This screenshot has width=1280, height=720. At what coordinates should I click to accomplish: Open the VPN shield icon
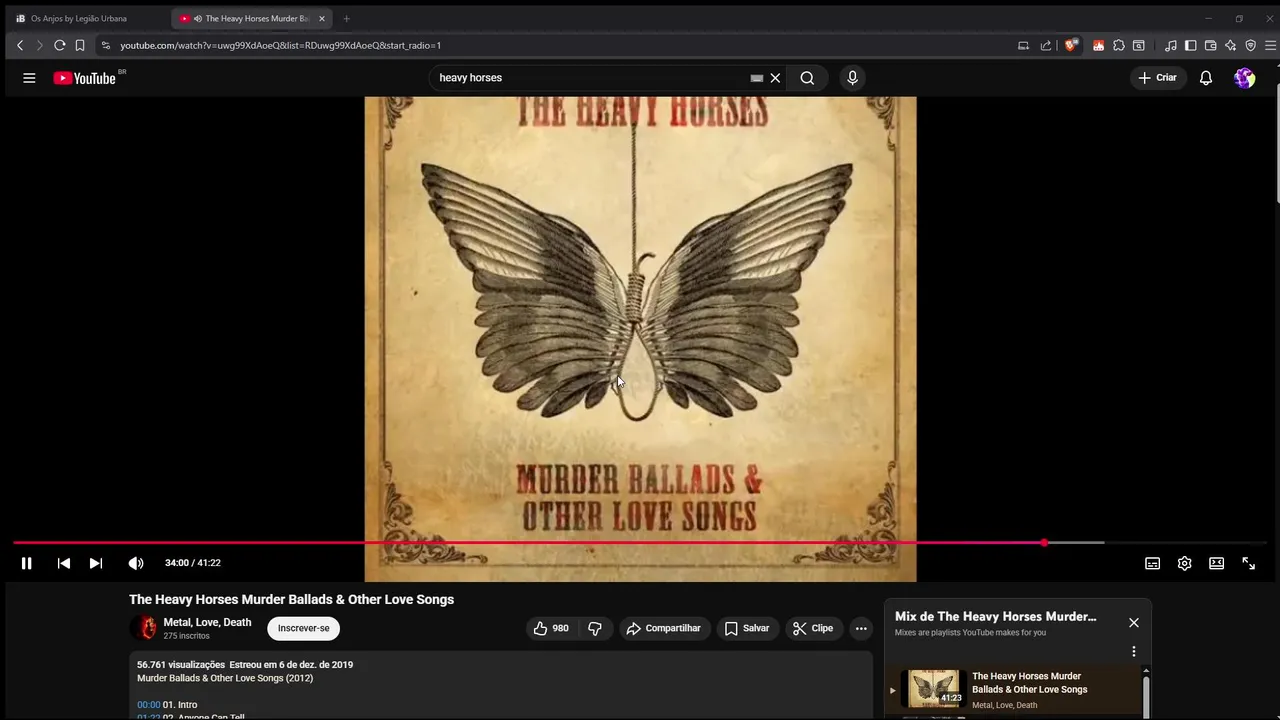[x=1250, y=45]
